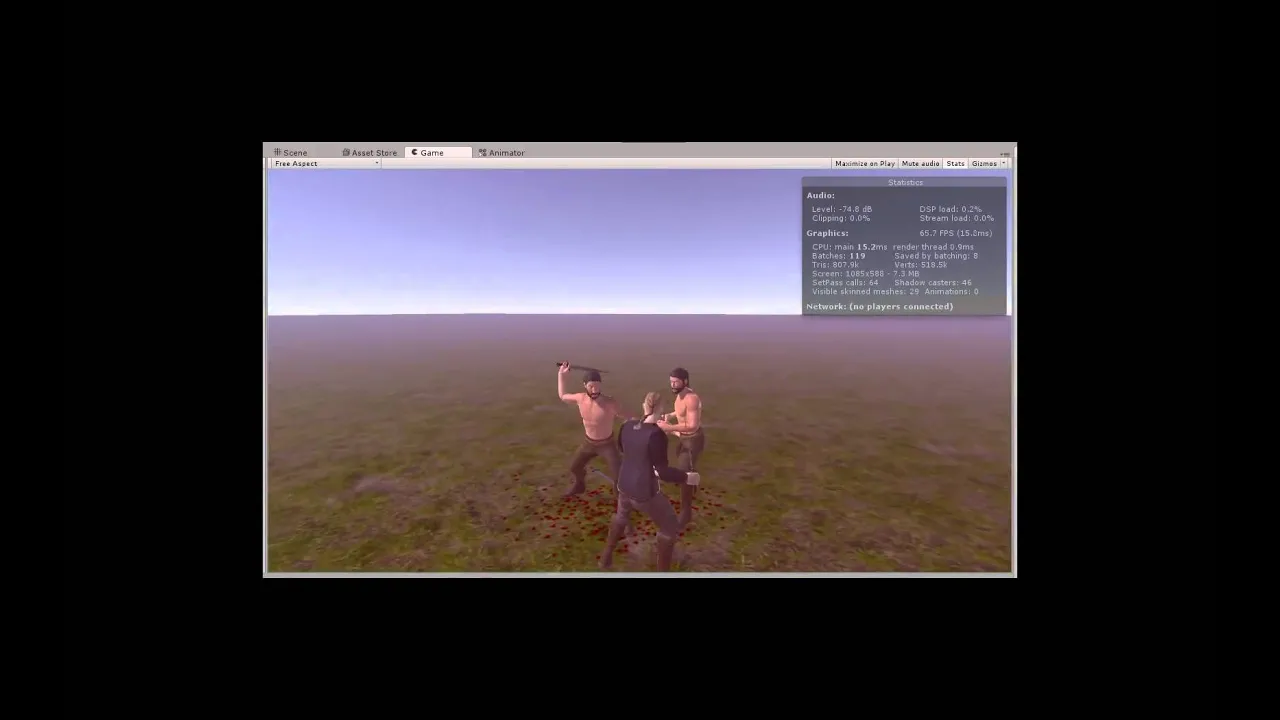Image resolution: width=1280 pixels, height=720 pixels.
Task: Open the Asset Store tab
Action: coord(369,153)
